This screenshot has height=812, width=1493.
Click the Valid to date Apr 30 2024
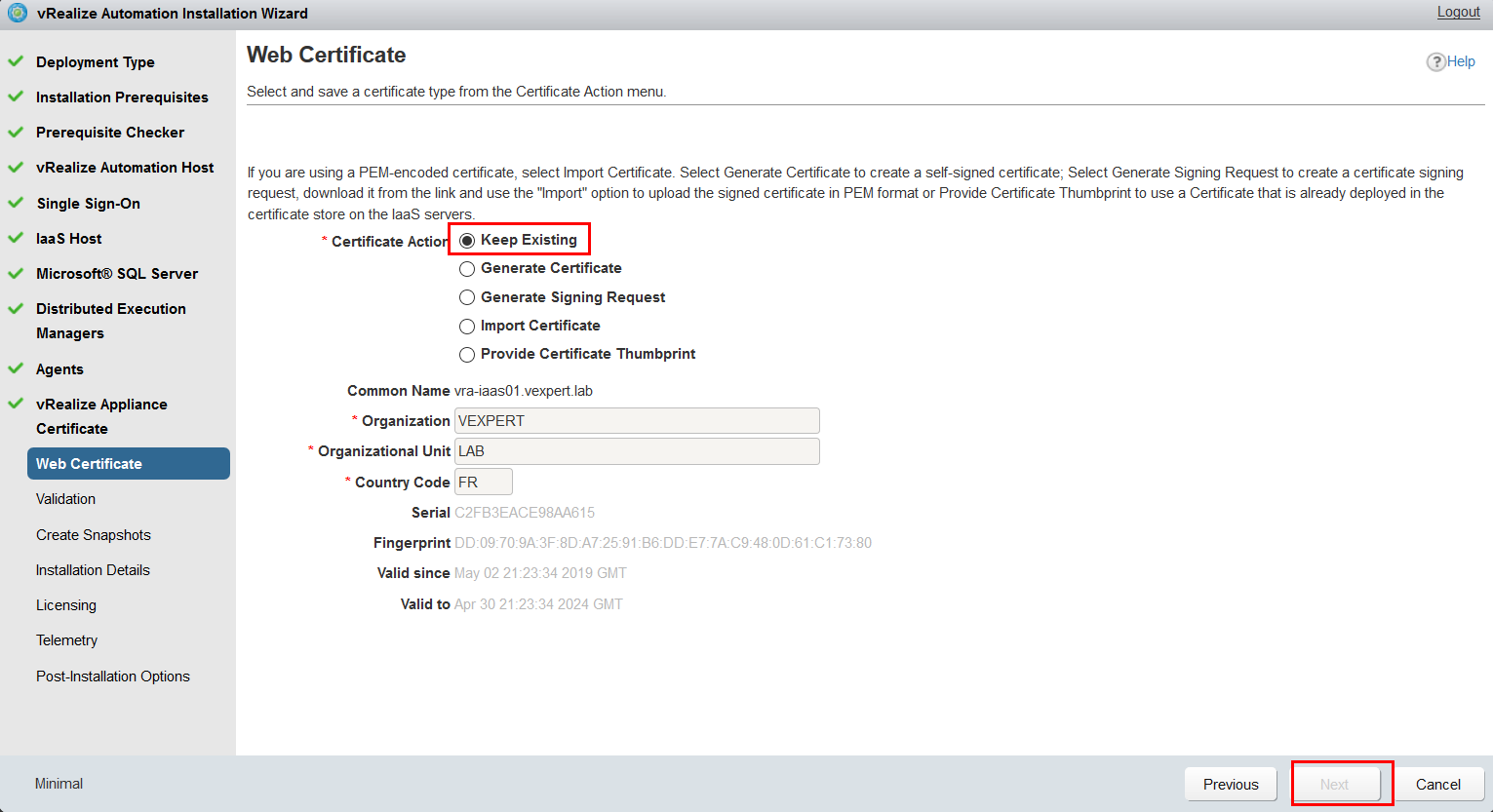coord(538,604)
